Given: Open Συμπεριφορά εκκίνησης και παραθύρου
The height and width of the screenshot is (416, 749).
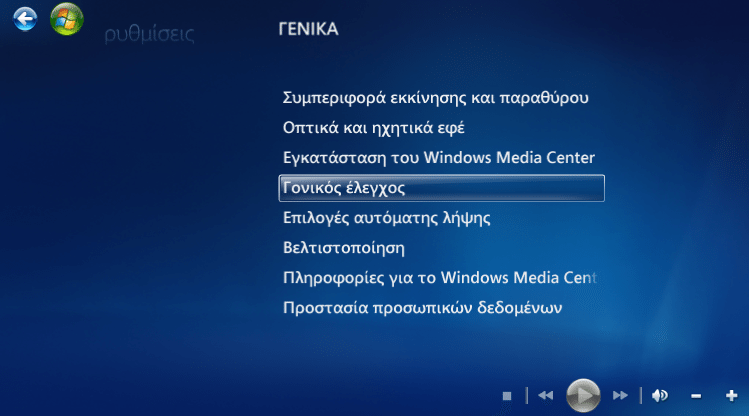Looking at the screenshot, I should click(436, 98).
